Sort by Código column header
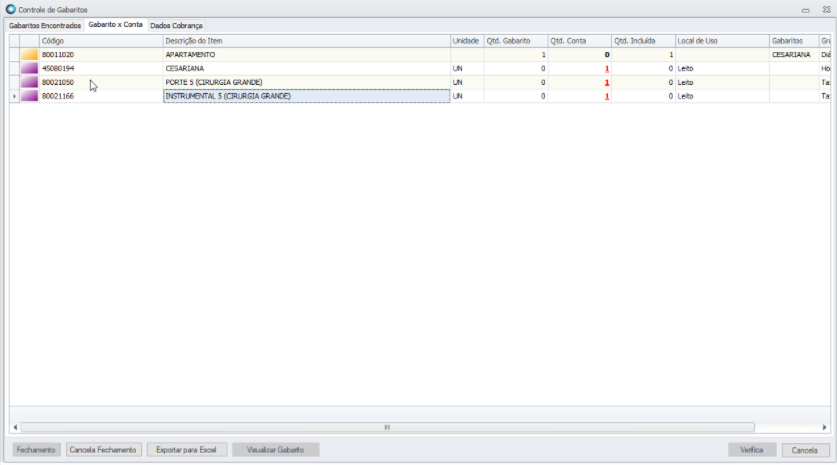 point(101,41)
